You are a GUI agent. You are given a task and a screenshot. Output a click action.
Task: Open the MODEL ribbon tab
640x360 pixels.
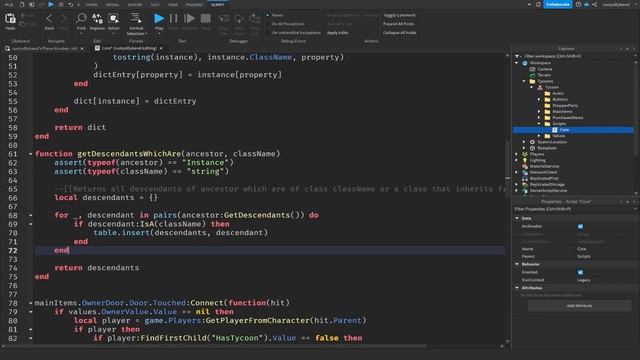tap(113, 4)
